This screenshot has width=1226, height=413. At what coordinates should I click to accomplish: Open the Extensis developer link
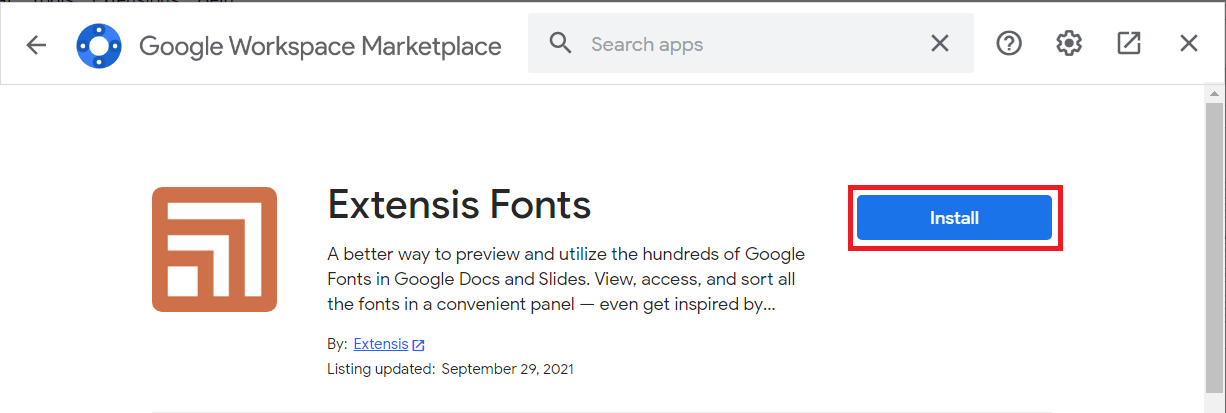click(381, 344)
